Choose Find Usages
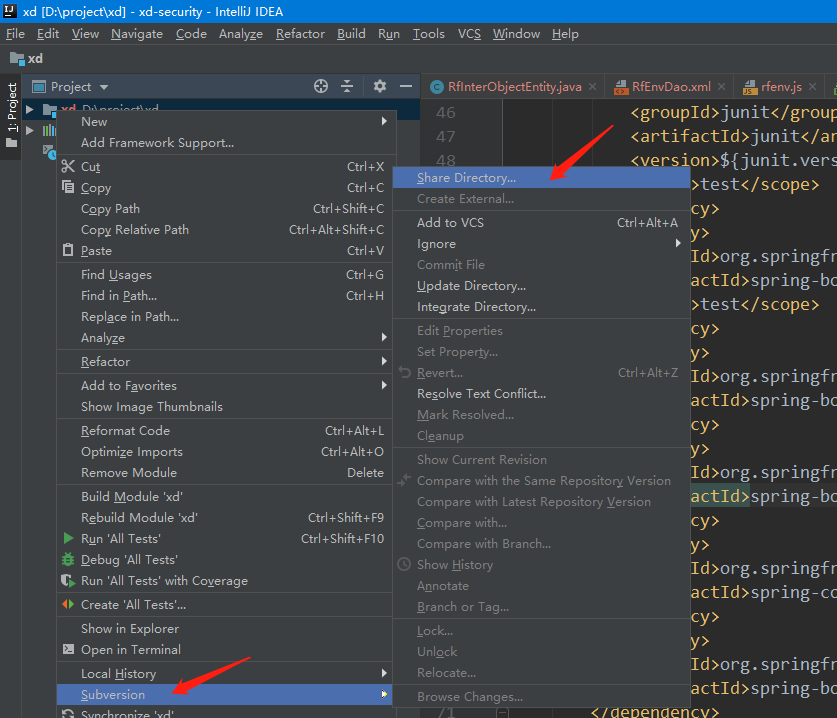 pyautogui.click(x=224, y=274)
